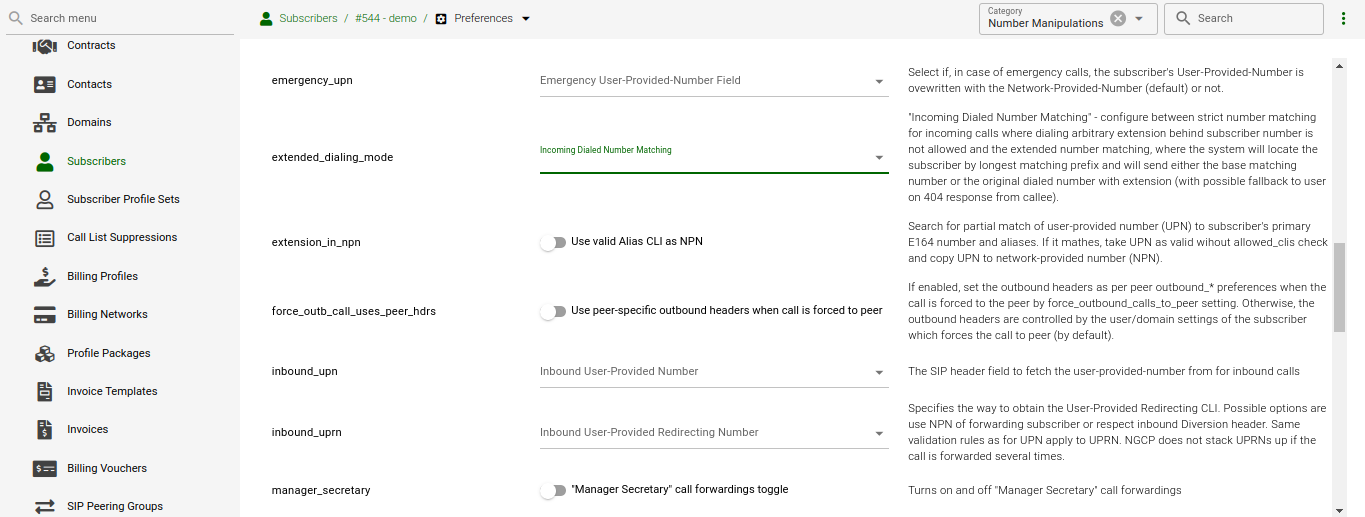The height and width of the screenshot is (517, 1365).
Task: Go to Subscribers breadcrumb link
Action: [308, 19]
